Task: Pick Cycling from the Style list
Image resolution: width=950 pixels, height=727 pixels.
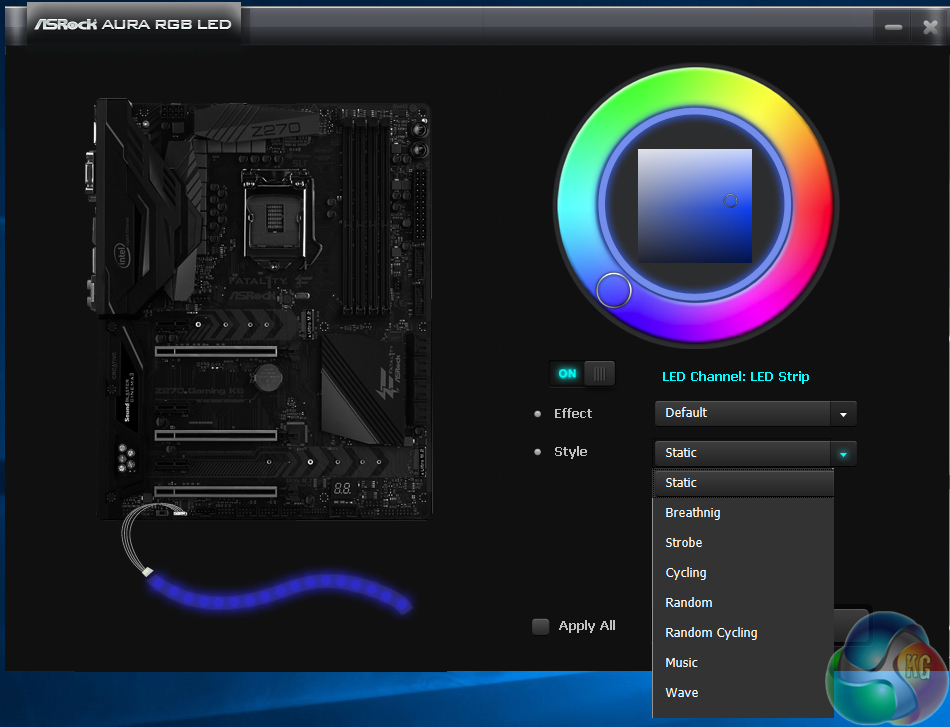Action: (743, 573)
